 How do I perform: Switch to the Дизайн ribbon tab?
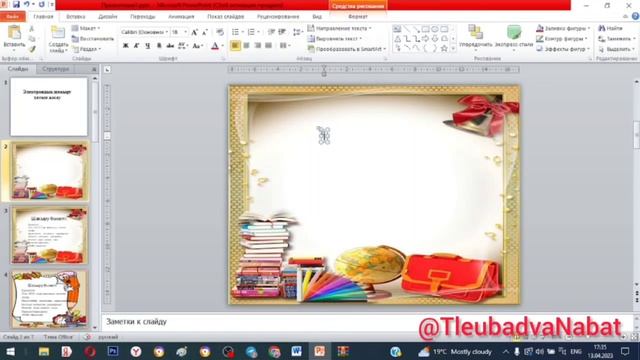[108, 16]
